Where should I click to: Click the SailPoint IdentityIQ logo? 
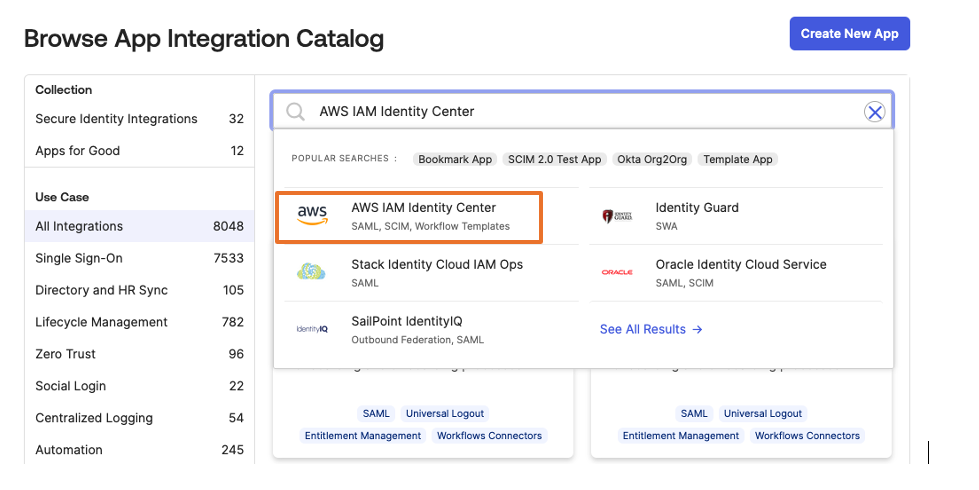pyautogui.click(x=312, y=329)
